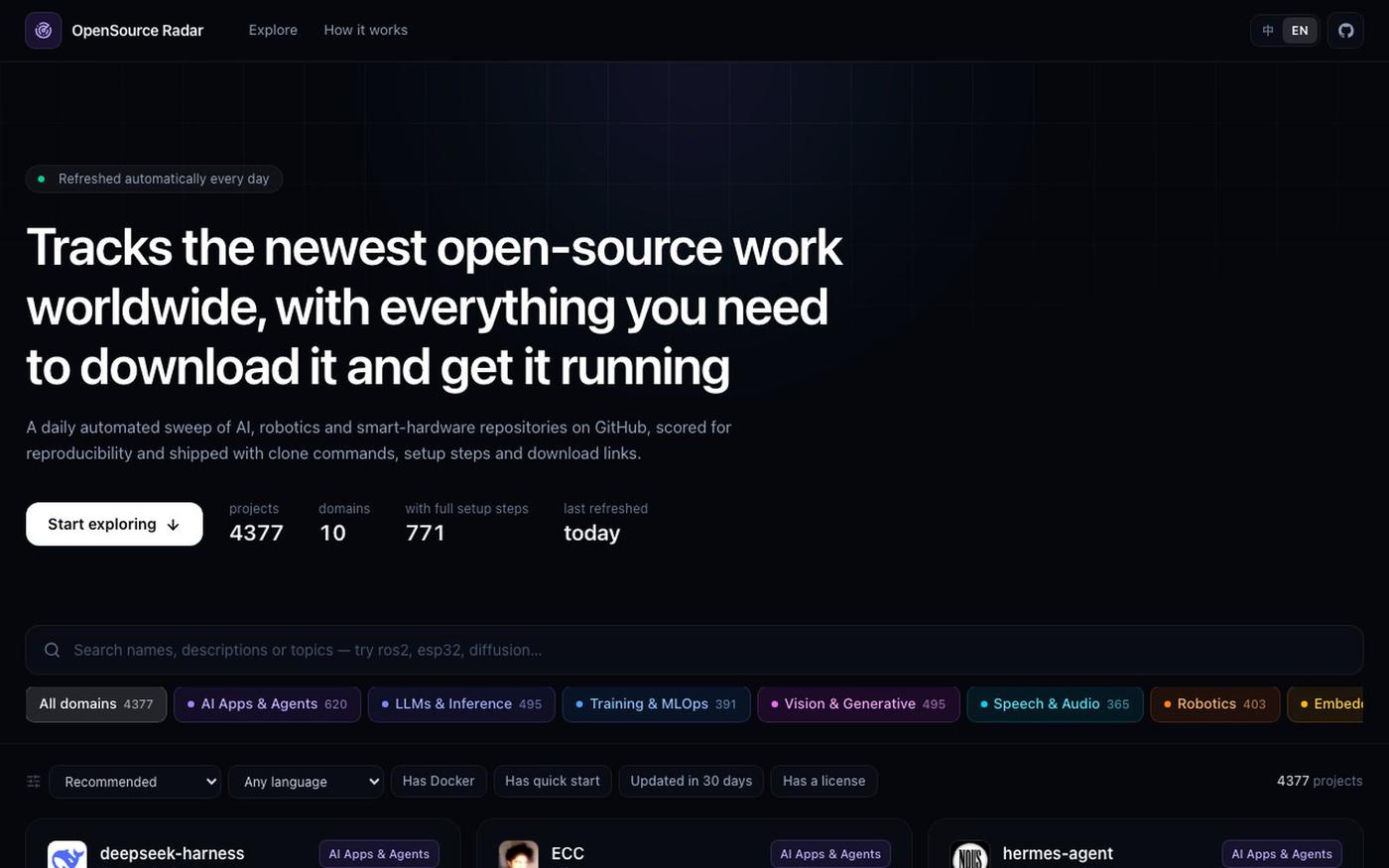
Task: Open the ECC project avatar
Action: click(519, 855)
